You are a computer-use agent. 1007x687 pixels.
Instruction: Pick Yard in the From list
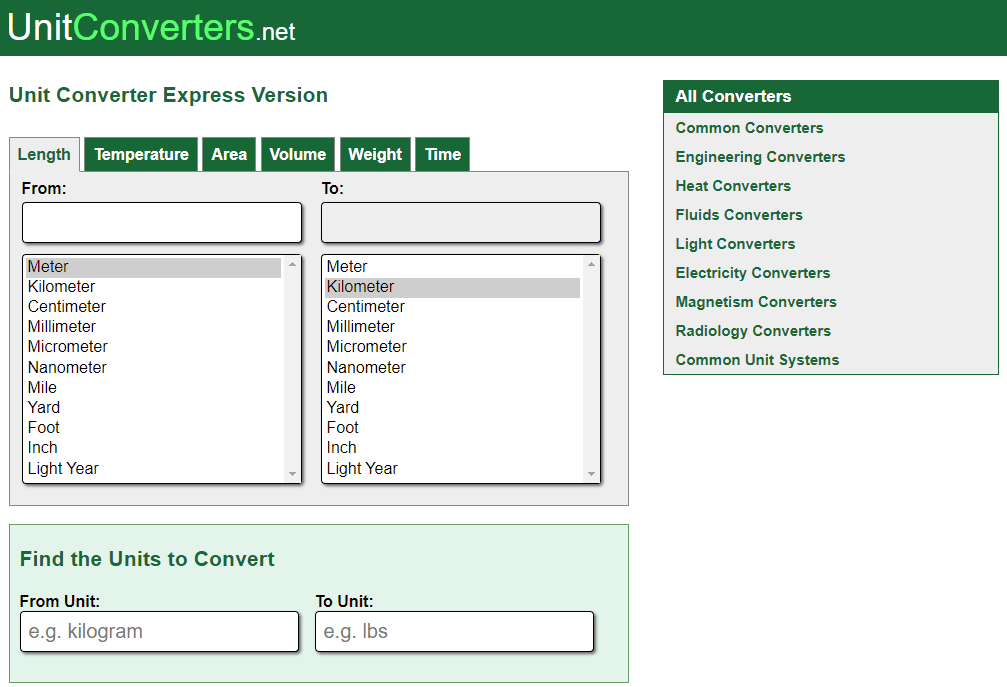(153, 407)
